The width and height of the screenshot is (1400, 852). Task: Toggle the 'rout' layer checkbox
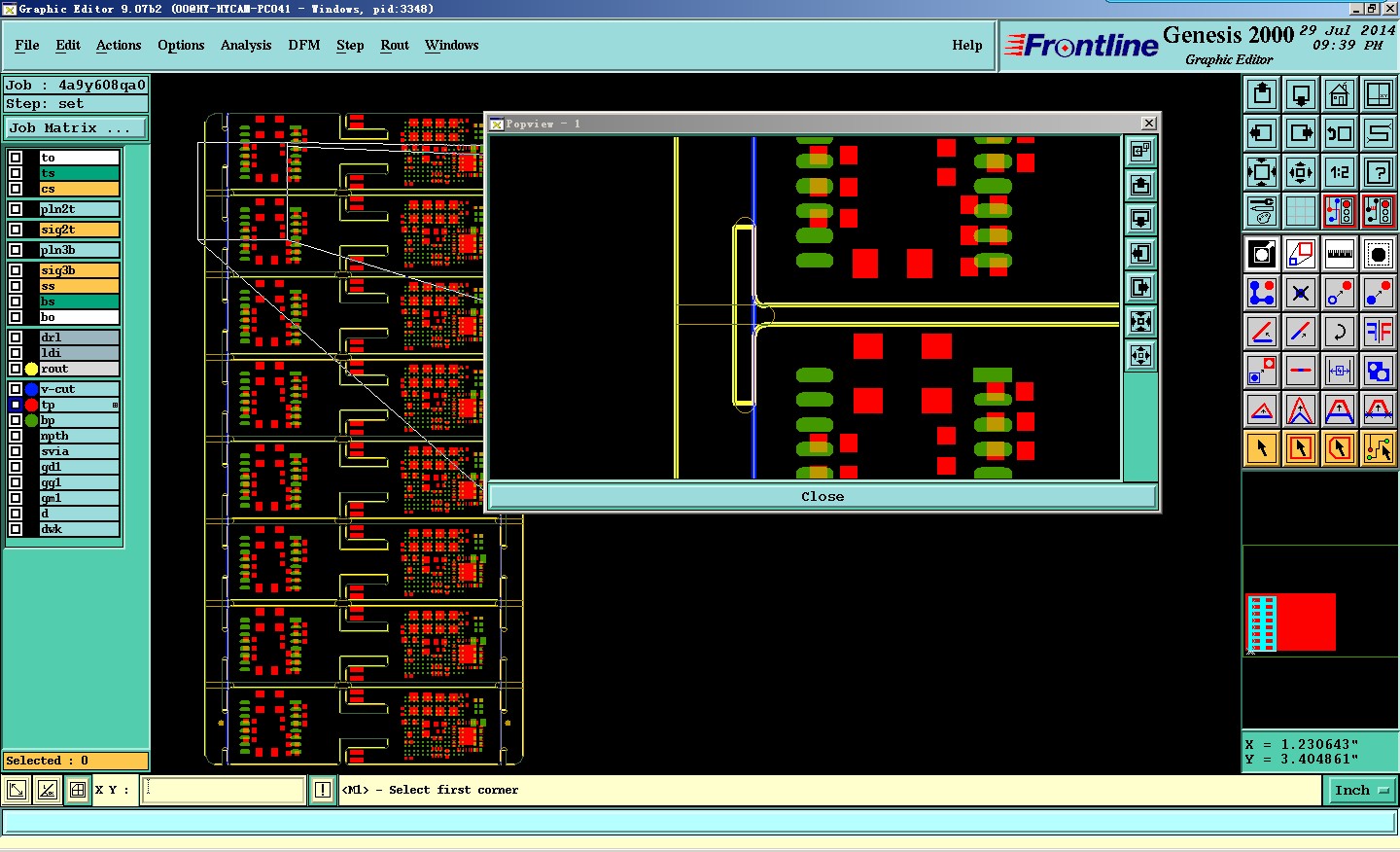click(16, 369)
